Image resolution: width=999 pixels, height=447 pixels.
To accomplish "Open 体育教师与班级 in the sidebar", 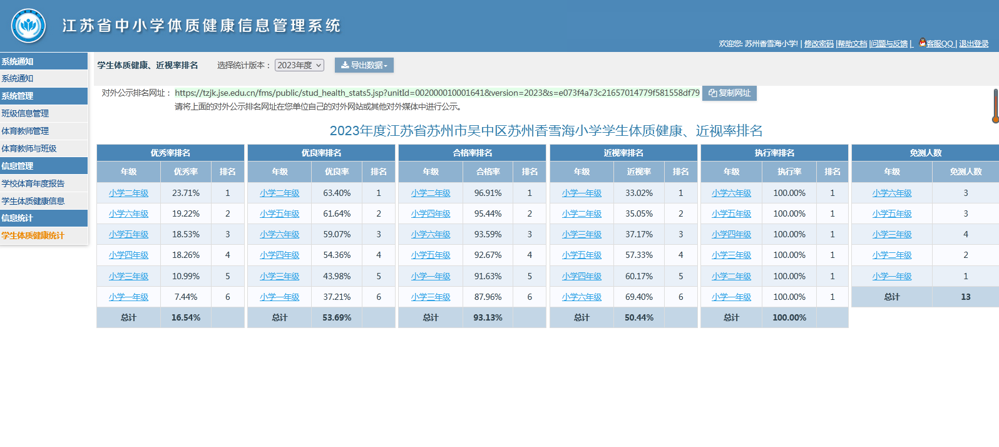I will tap(44, 148).
